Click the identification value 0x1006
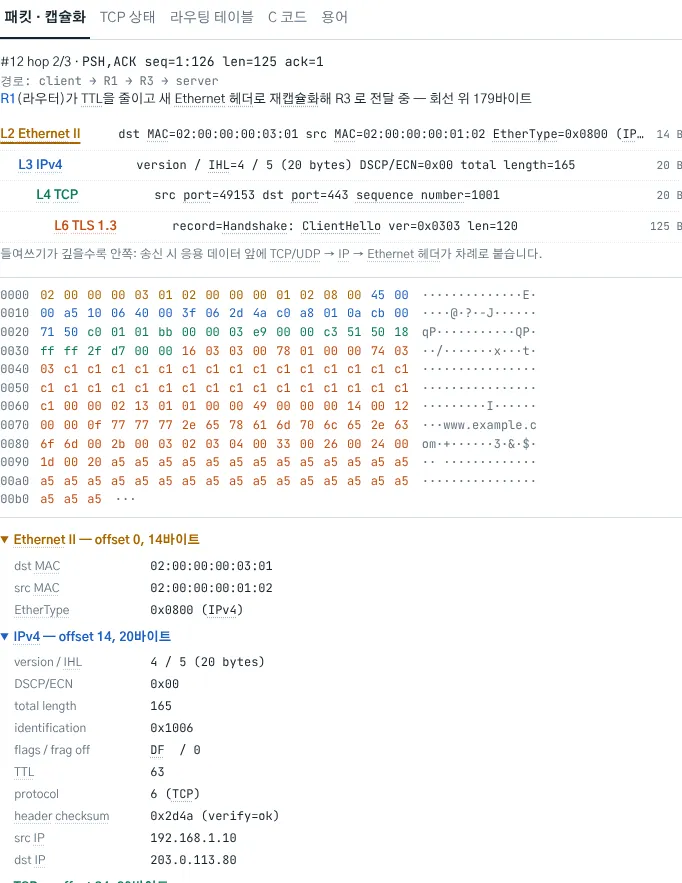The width and height of the screenshot is (682, 883). (172, 728)
